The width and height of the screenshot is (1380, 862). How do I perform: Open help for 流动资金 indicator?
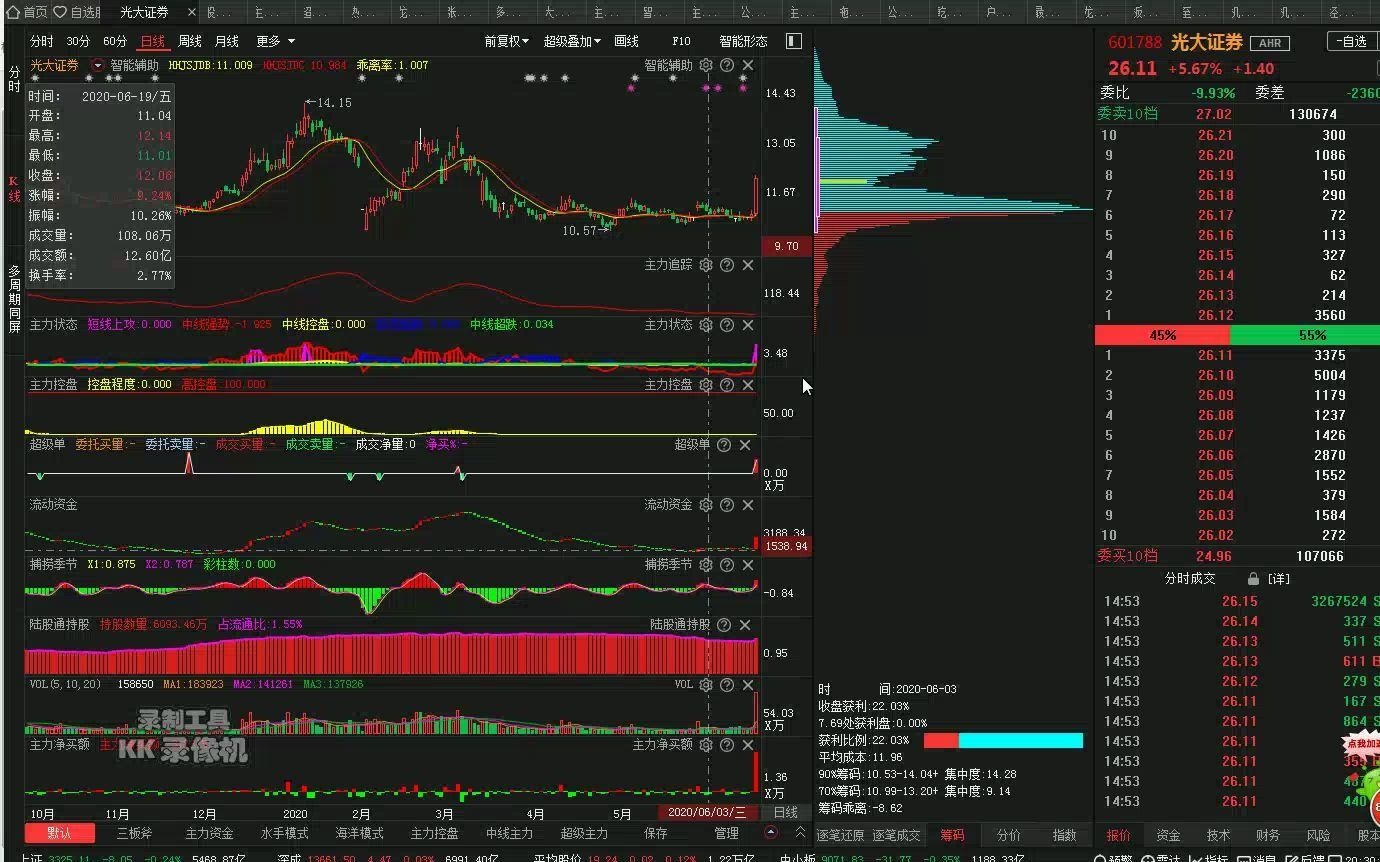point(727,505)
